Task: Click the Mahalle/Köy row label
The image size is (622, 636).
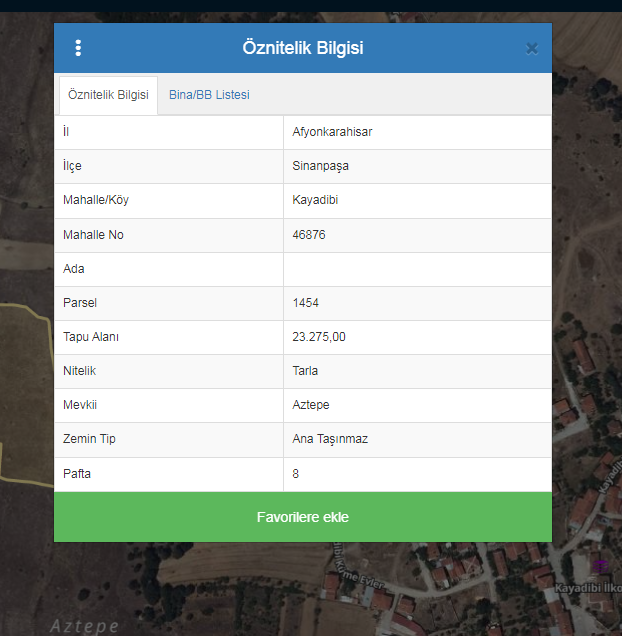Action: pyautogui.click(x=96, y=200)
